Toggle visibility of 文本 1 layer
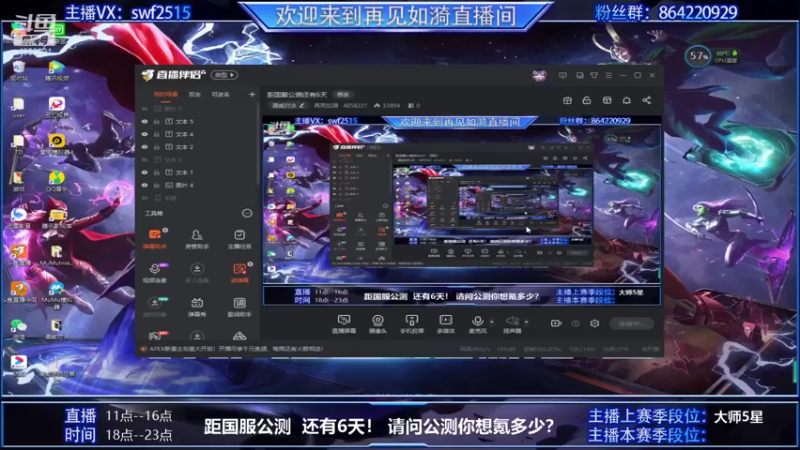 (x=145, y=172)
